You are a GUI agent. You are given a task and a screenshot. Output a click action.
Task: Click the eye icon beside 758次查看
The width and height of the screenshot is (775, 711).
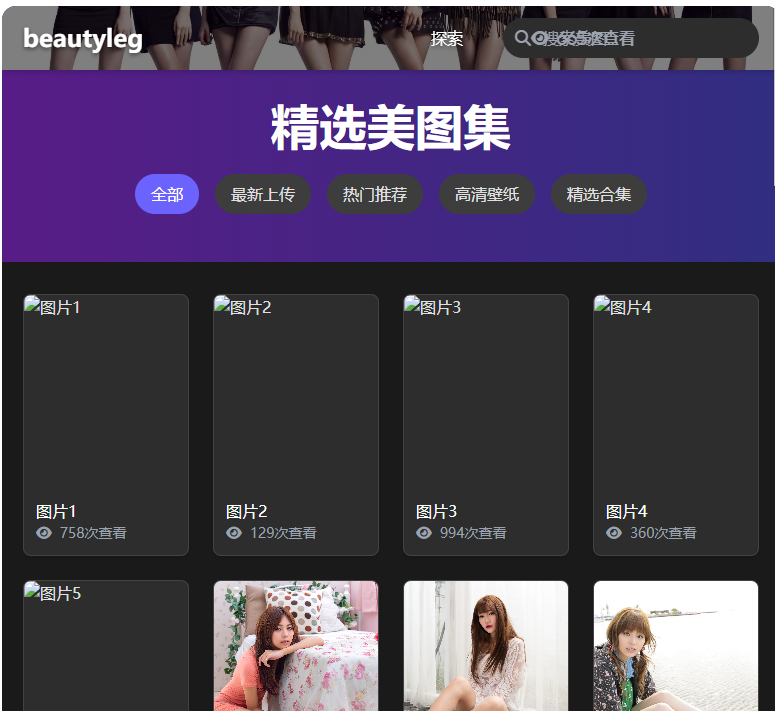(44, 533)
